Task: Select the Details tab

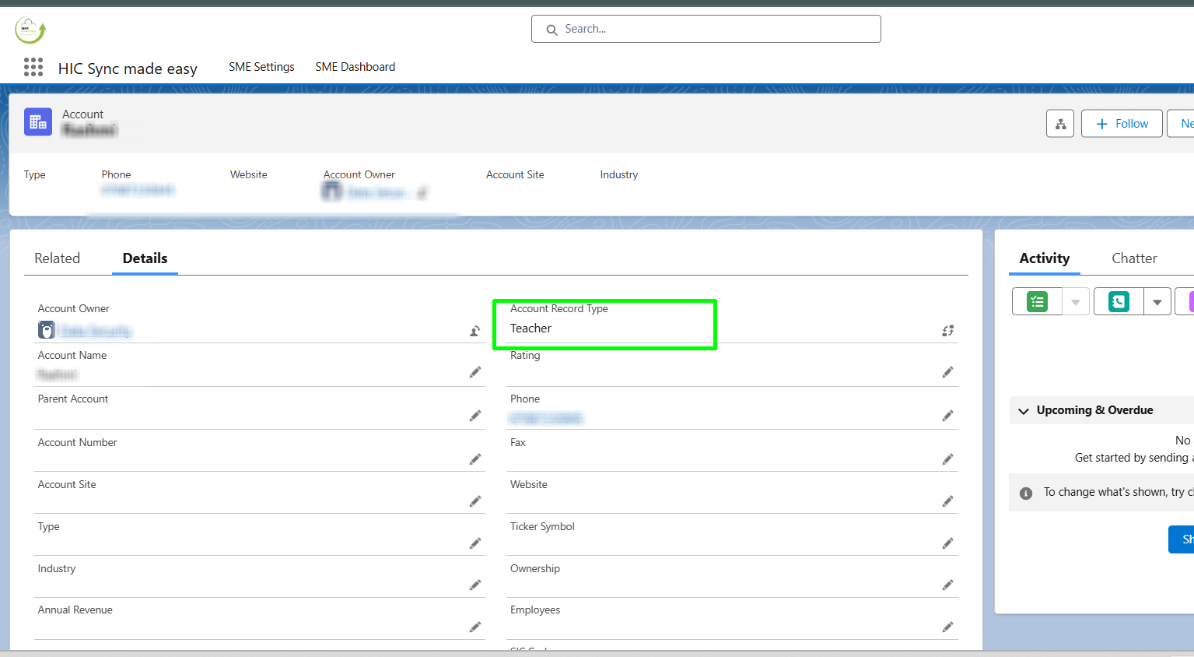Action: 145,258
